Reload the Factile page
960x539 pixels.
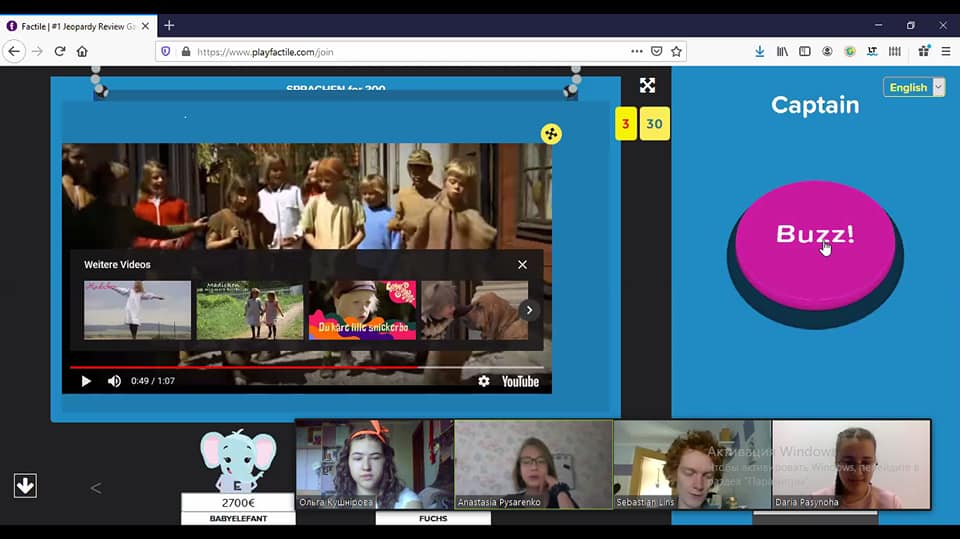[x=59, y=51]
